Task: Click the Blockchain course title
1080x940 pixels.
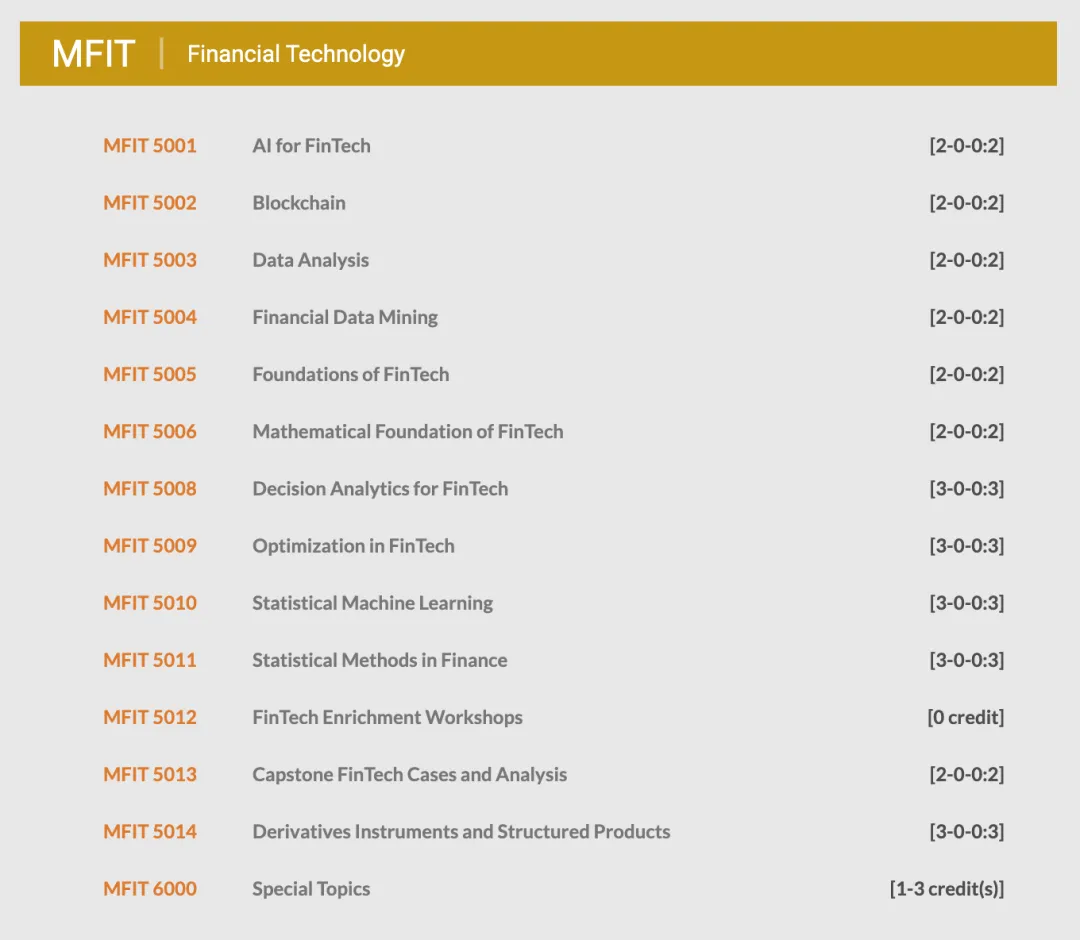Action: (299, 202)
